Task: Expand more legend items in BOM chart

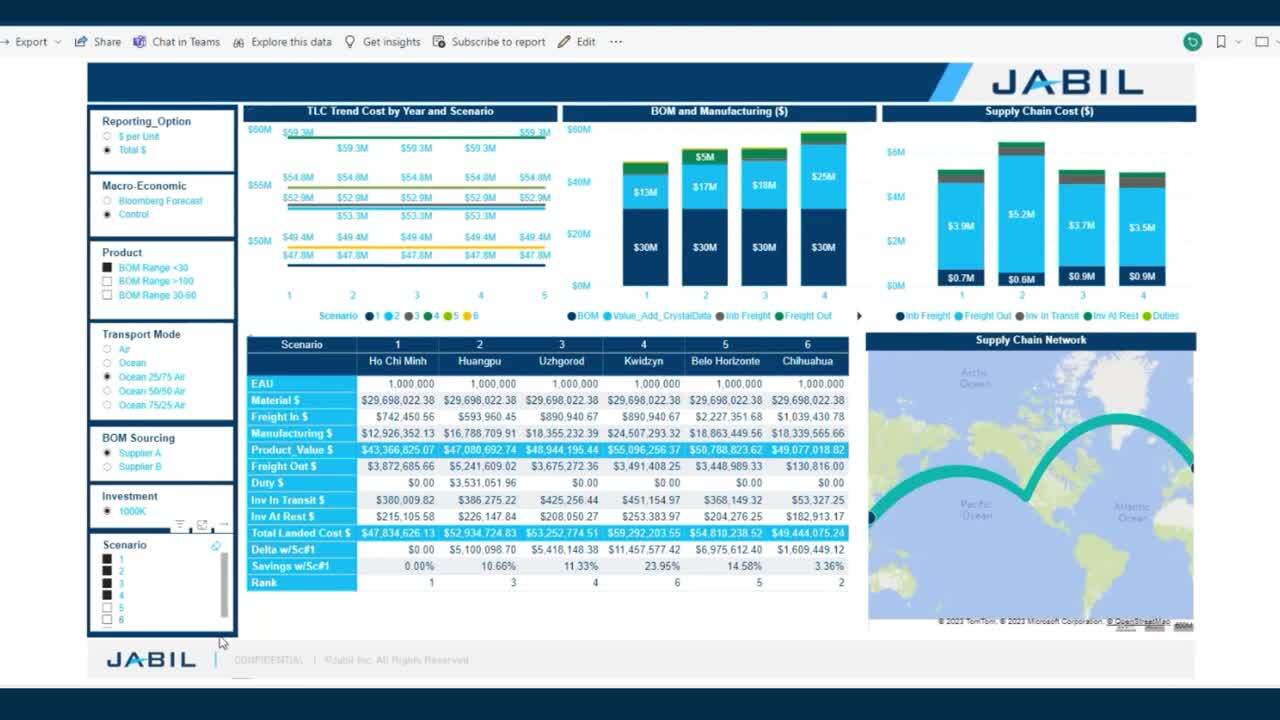Action: (859, 316)
